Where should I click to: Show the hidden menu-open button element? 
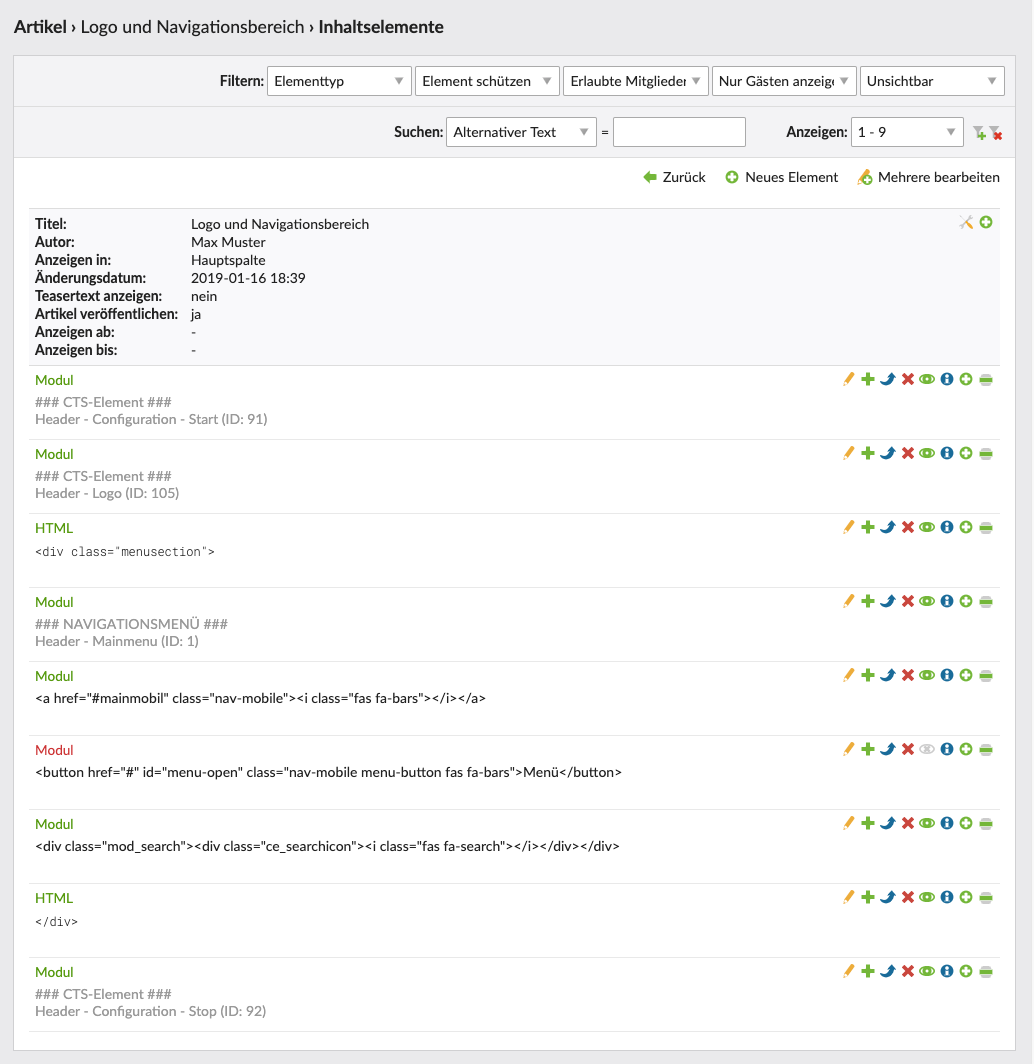click(927, 749)
